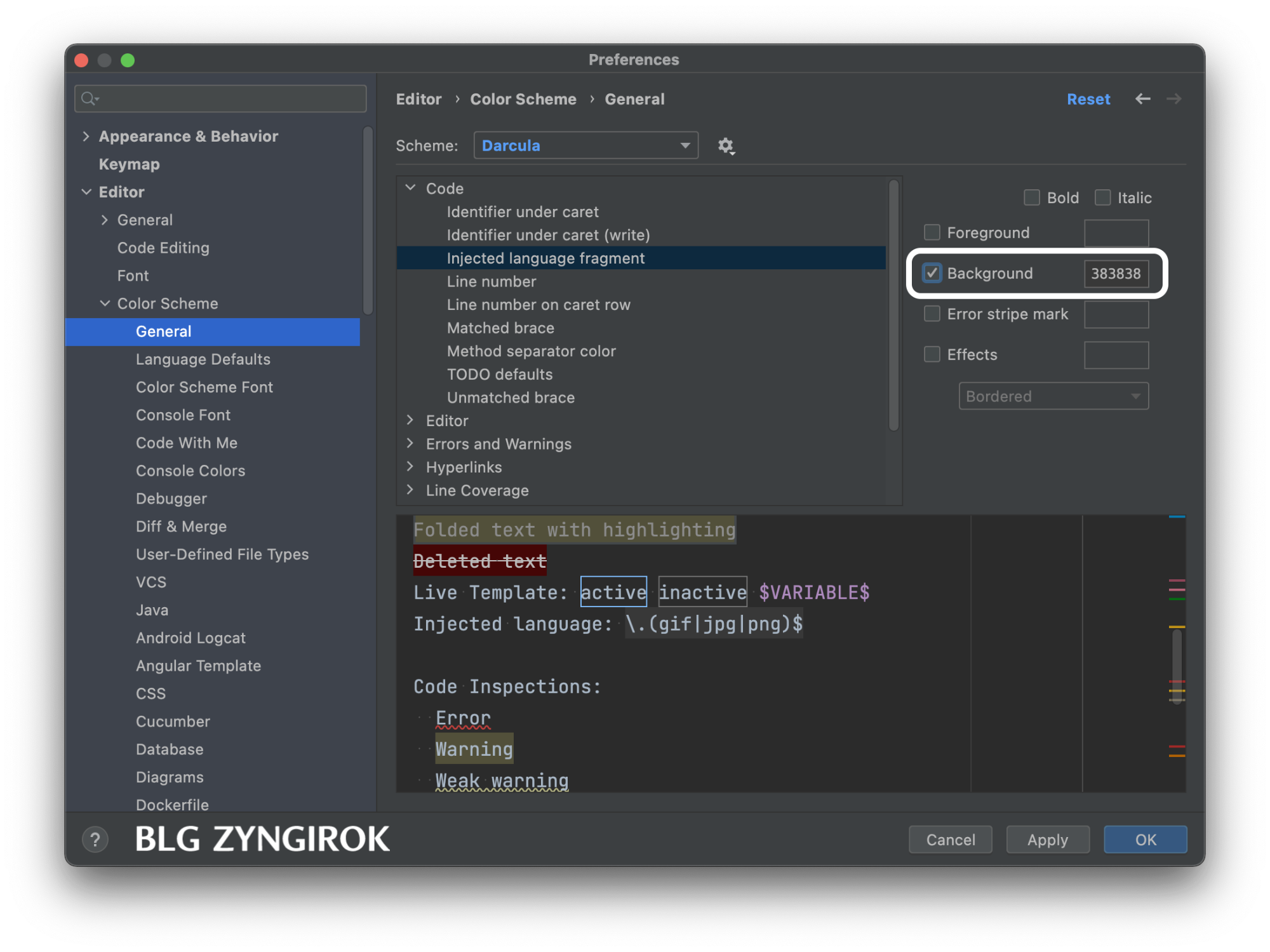This screenshot has width=1270, height=952.
Task: Collapse the Code tree node chevron
Action: 410,188
